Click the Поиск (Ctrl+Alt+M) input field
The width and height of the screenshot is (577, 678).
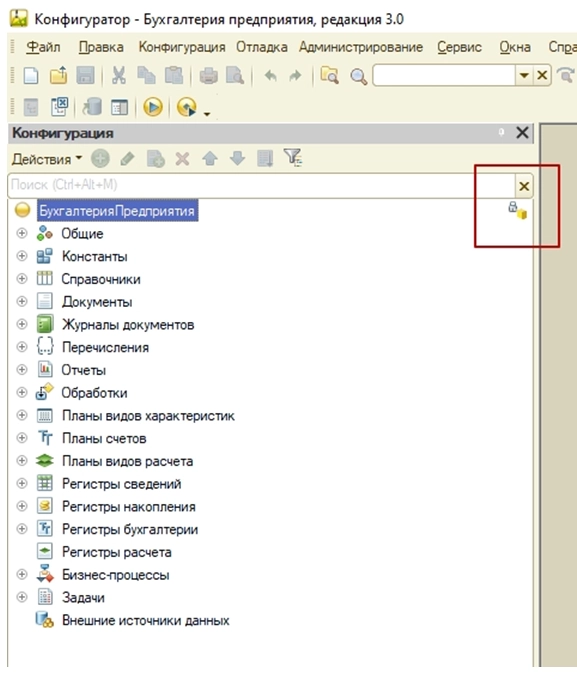pyautogui.click(x=261, y=185)
